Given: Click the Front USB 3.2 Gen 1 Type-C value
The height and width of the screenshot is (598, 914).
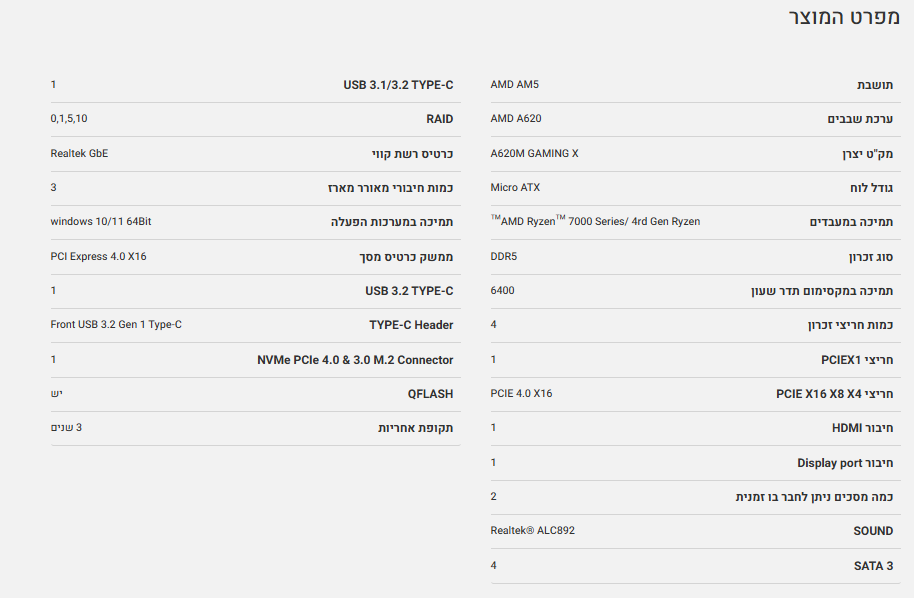Looking at the screenshot, I should (116, 324).
